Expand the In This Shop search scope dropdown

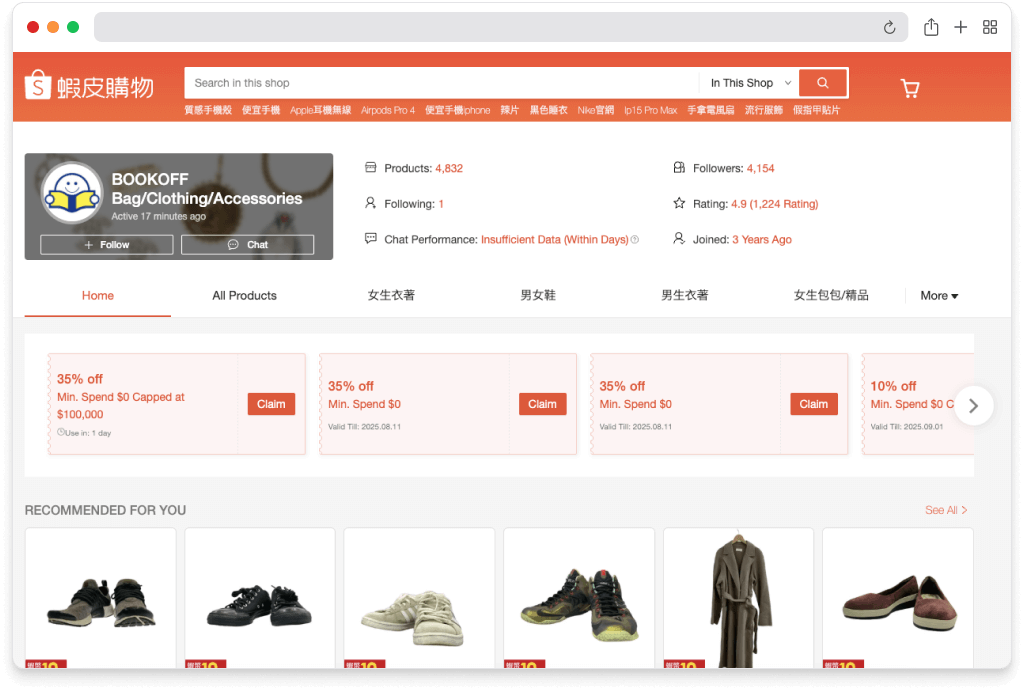tap(750, 83)
